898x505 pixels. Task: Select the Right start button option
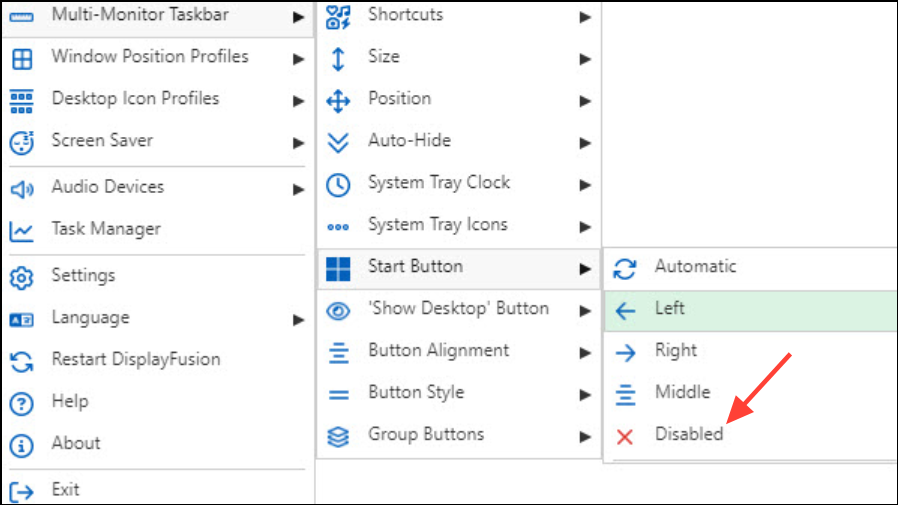click(x=676, y=351)
